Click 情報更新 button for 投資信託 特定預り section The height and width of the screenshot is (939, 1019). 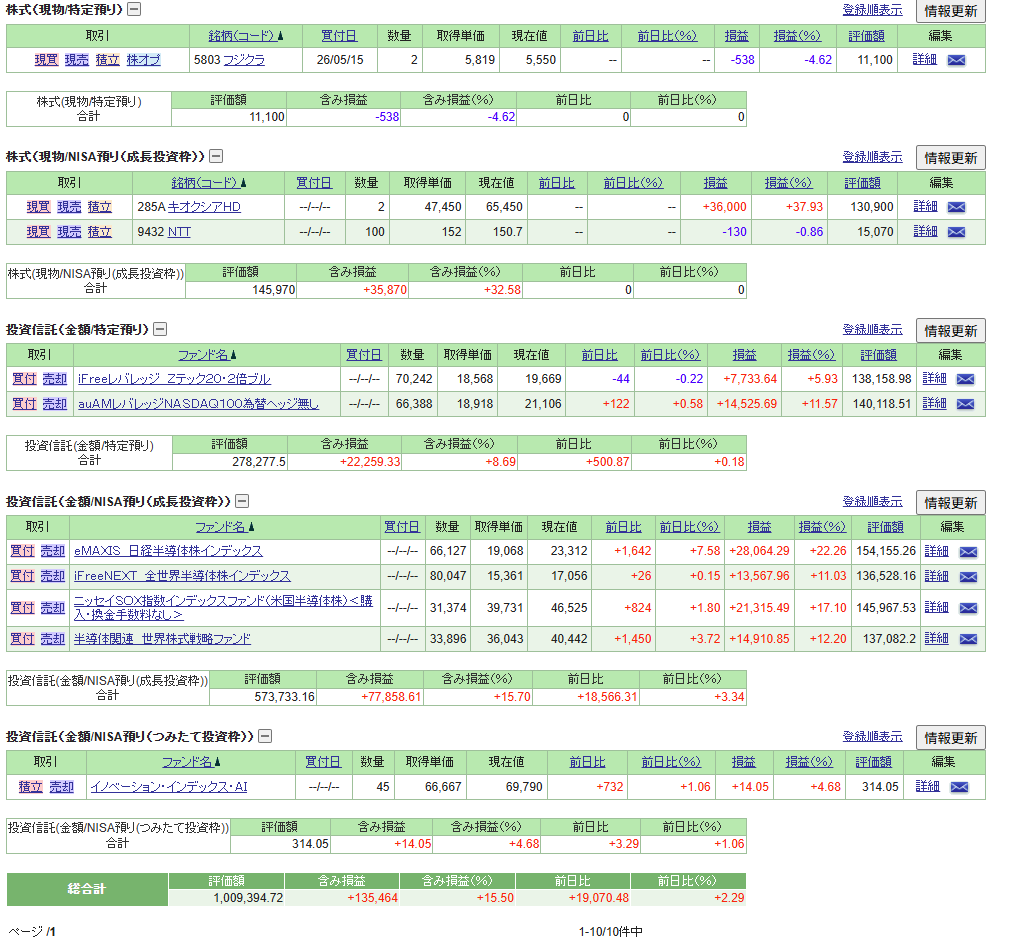pos(951,331)
